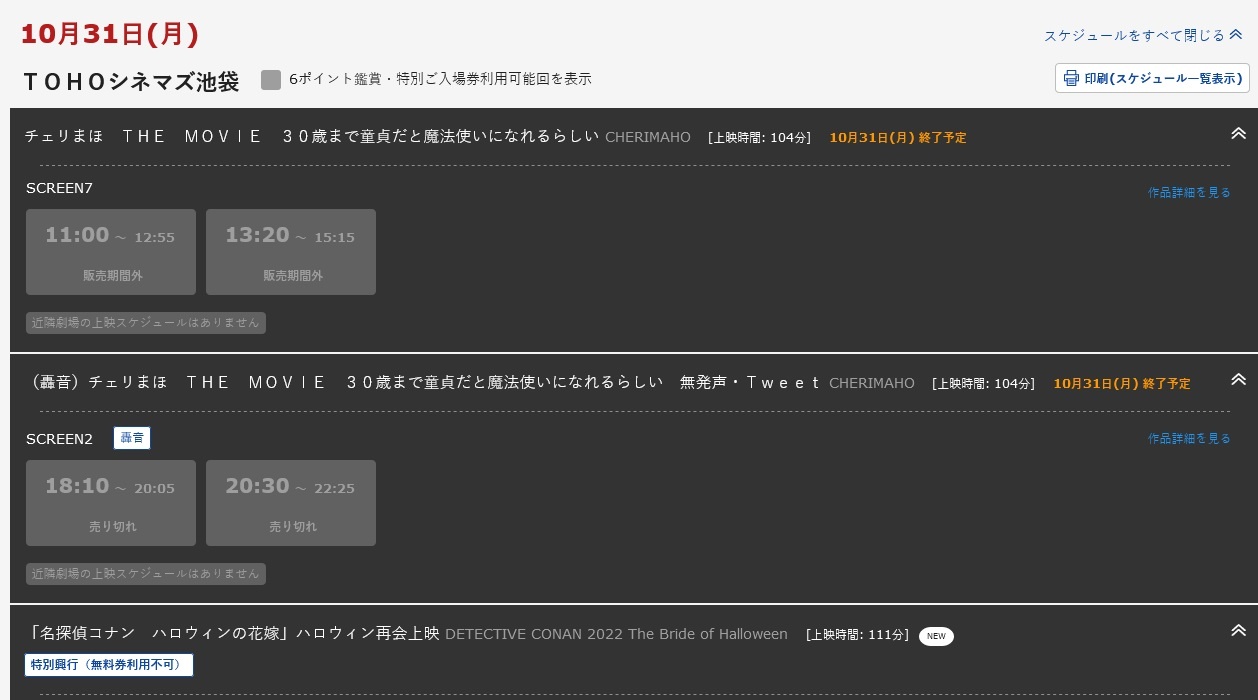1258x700 pixels.
Task: Click the NEW badge on Detective Conan title
Action: point(936,636)
